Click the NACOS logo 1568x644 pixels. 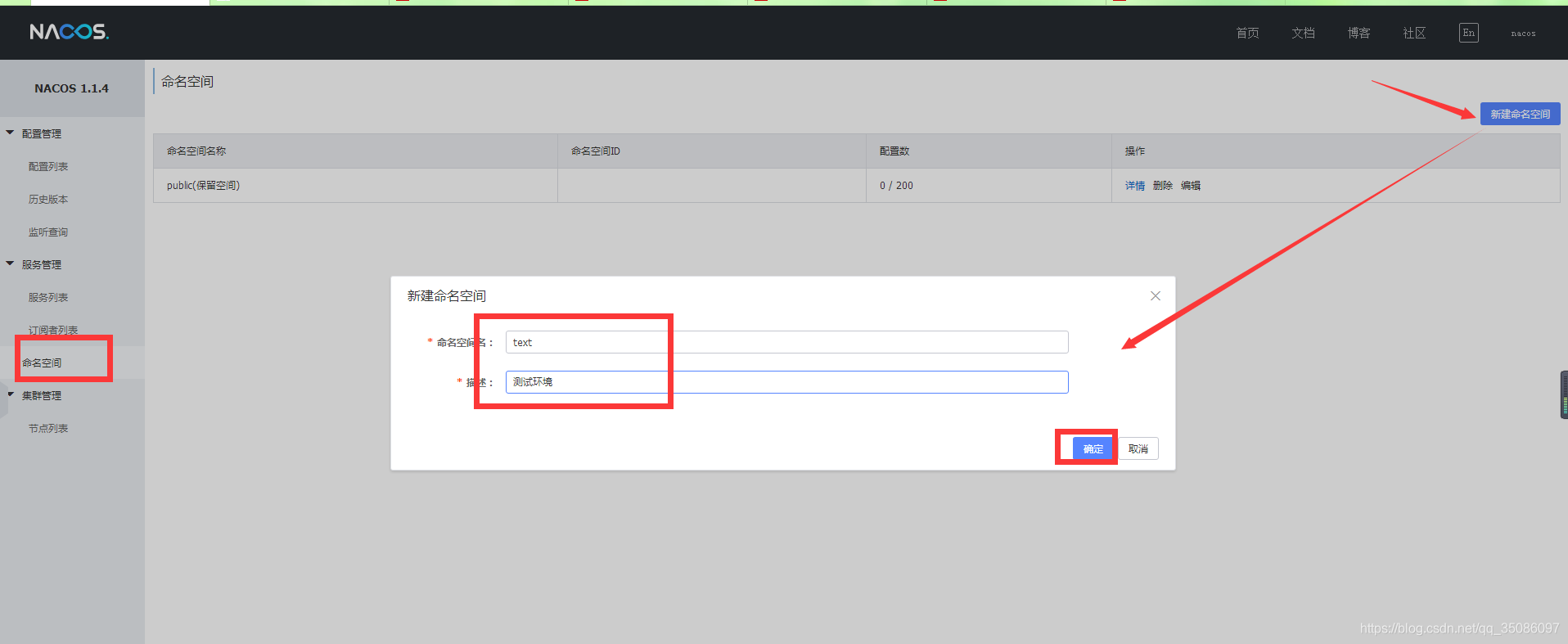[x=69, y=32]
